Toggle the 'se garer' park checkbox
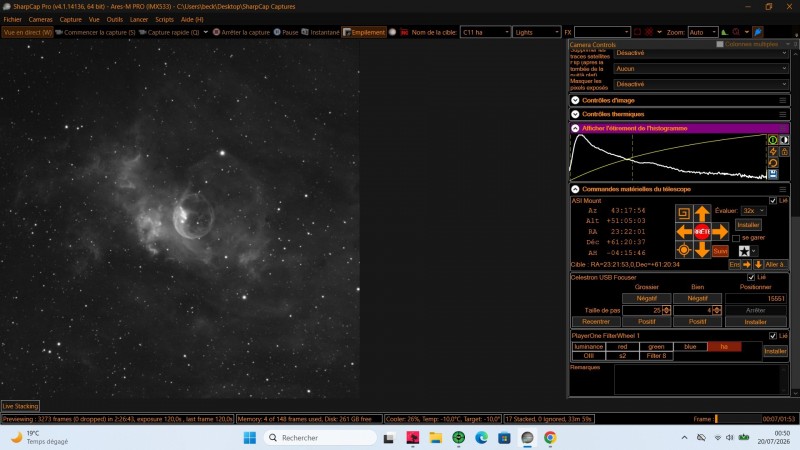 736,238
